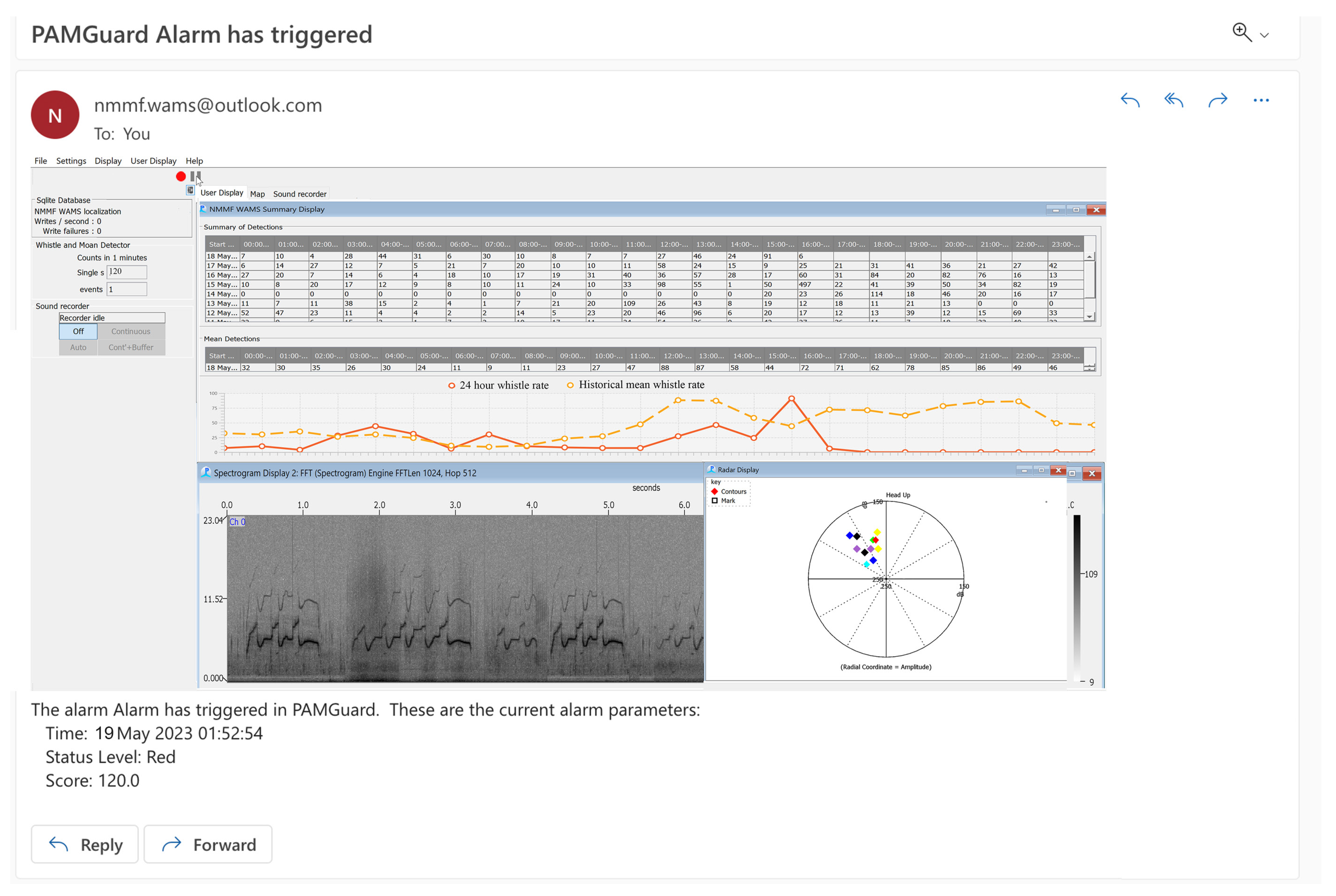Click the Single s input field
This screenshot has height=896, width=1336.
point(127,272)
